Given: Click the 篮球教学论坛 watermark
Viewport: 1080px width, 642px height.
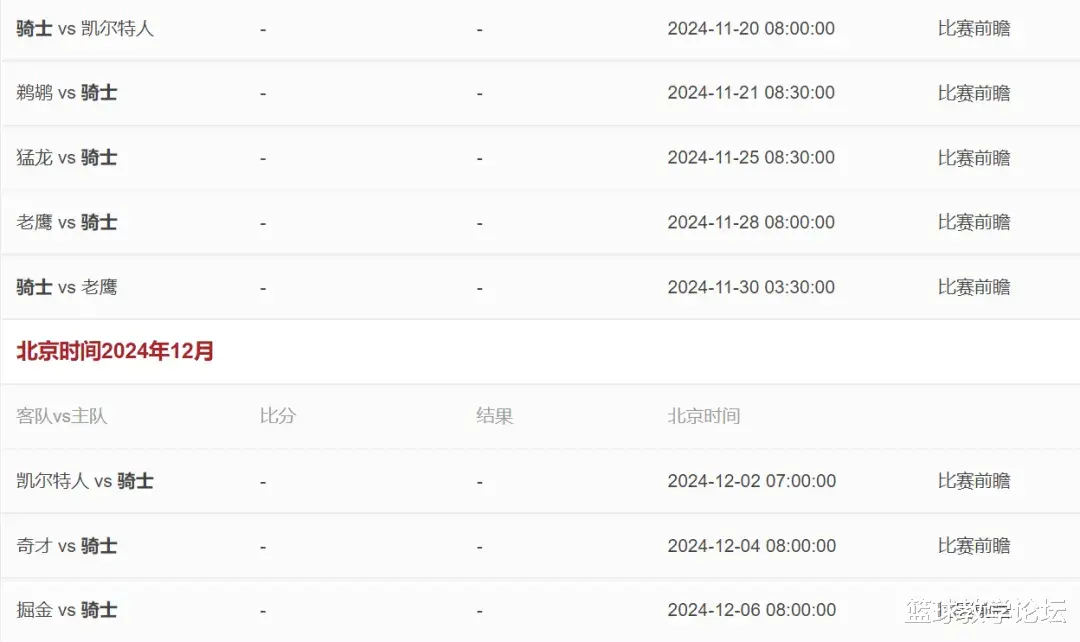Looking at the screenshot, I should point(986,611).
